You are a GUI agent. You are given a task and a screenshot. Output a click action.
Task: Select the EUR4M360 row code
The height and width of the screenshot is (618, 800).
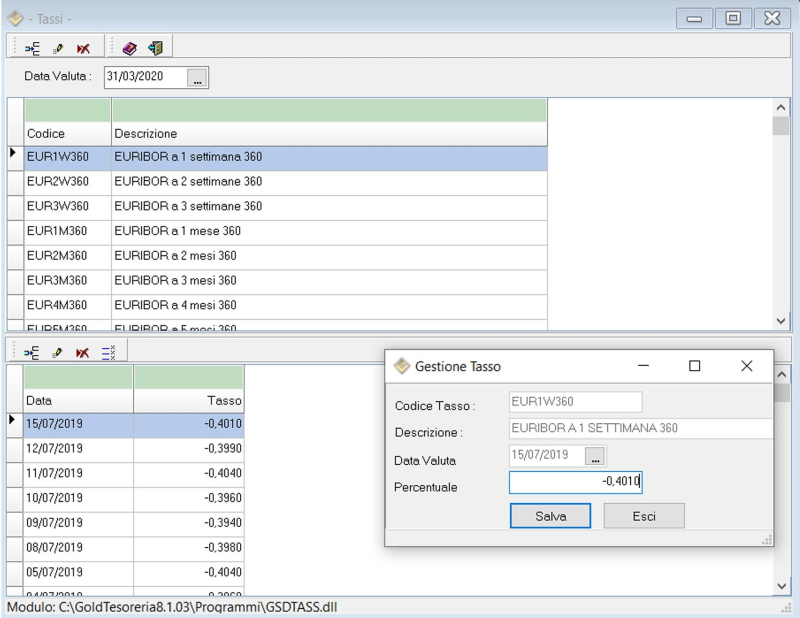point(57,305)
